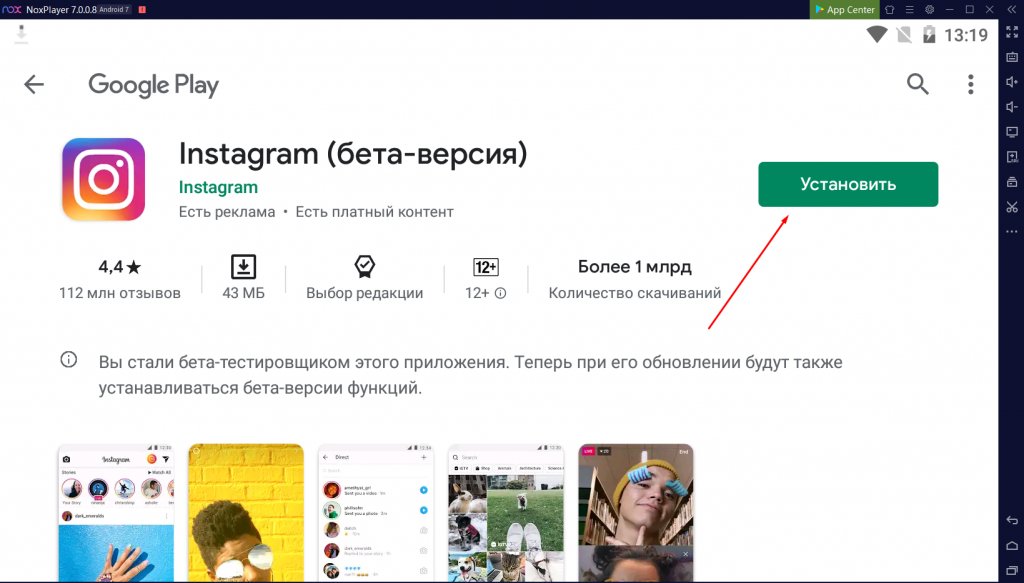Open the App Center
This screenshot has height=583, width=1024.
(x=845, y=9)
